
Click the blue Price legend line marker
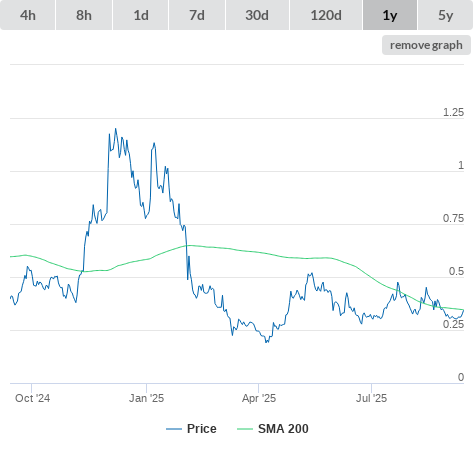click(x=174, y=429)
